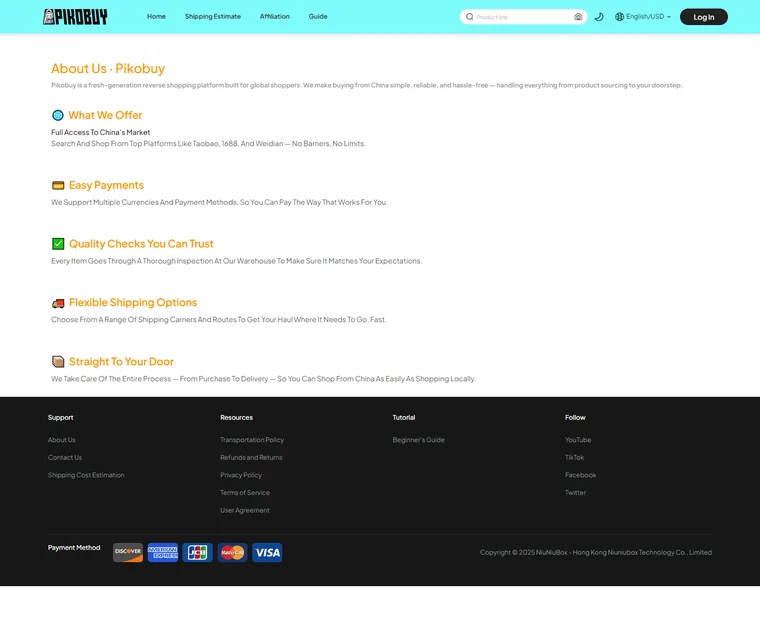The width and height of the screenshot is (760, 640).
Task: Click the globe language icon
Action: [x=619, y=17]
